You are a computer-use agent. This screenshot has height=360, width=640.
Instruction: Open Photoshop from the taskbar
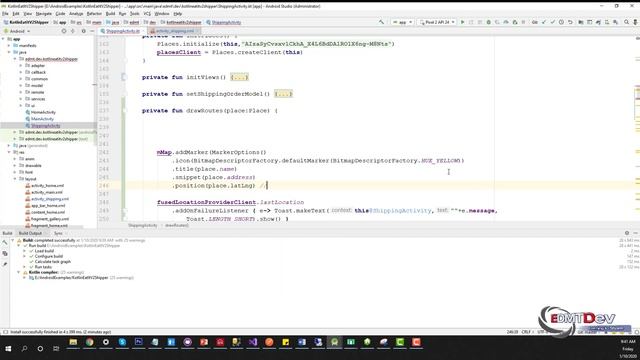[x=138, y=342]
